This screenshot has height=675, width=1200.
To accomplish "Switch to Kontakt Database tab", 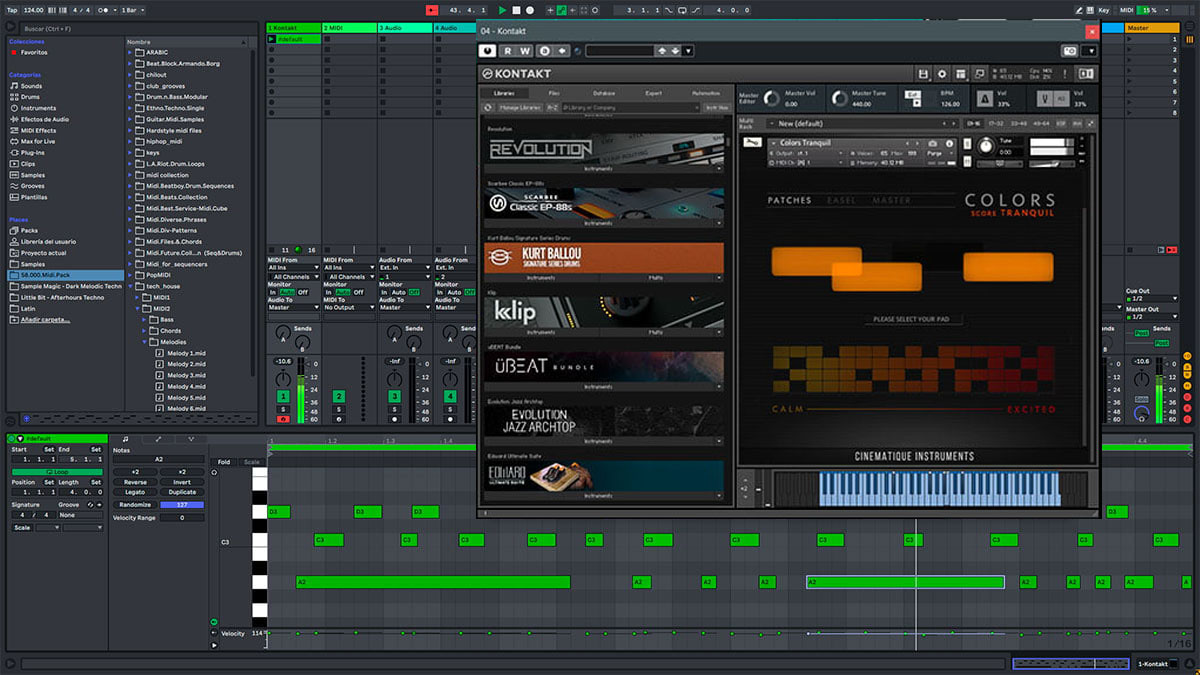I will tap(603, 93).
